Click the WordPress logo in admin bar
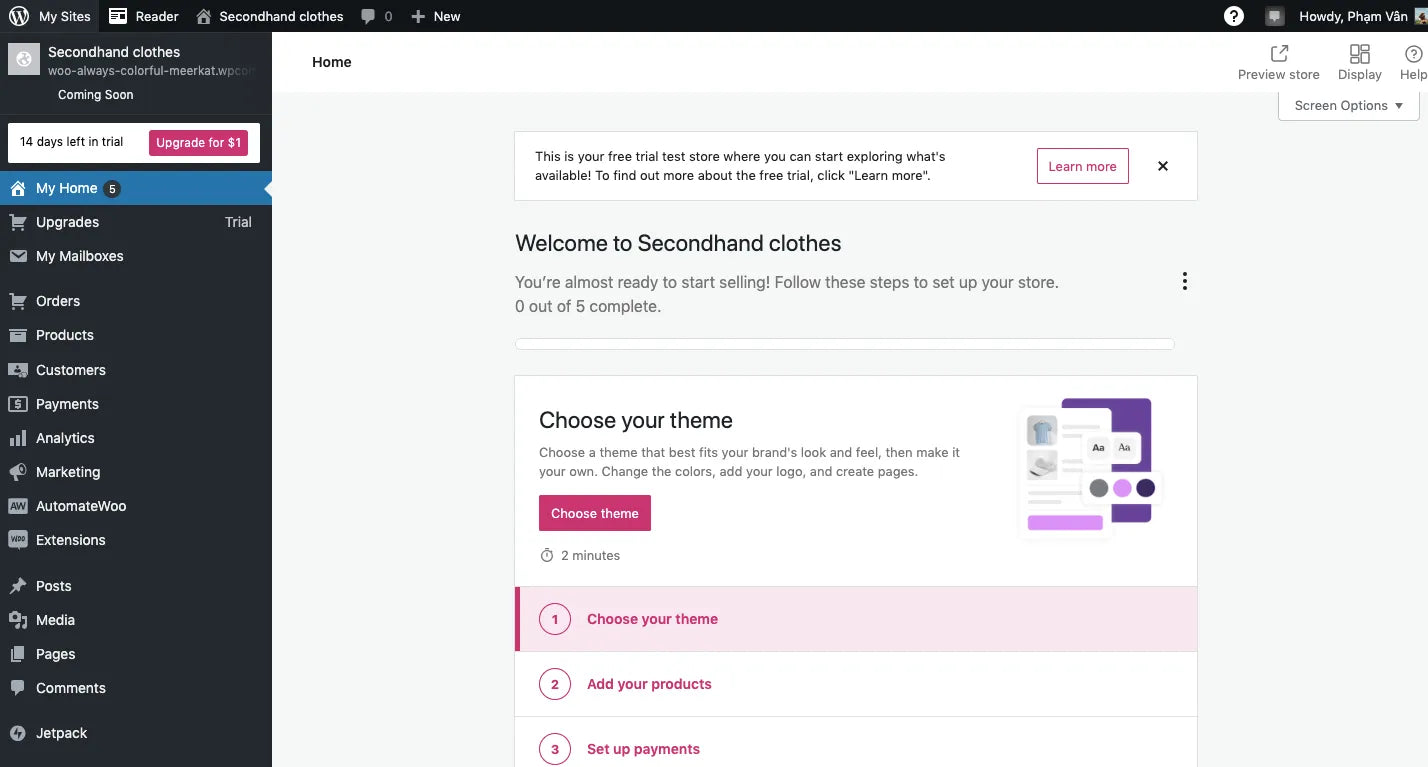Viewport: 1428px width, 767px height. pyautogui.click(x=19, y=16)
